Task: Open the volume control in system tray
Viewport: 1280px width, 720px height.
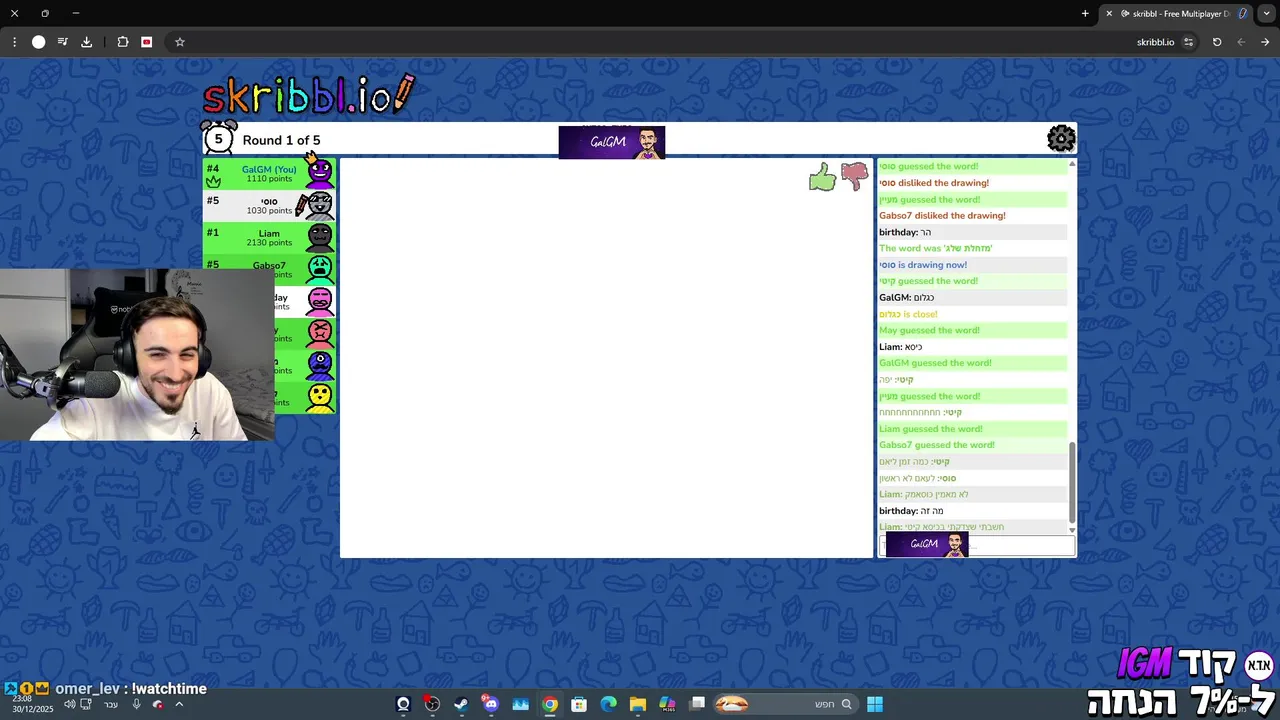Action: pyautogui.click(x=69, y=704)
